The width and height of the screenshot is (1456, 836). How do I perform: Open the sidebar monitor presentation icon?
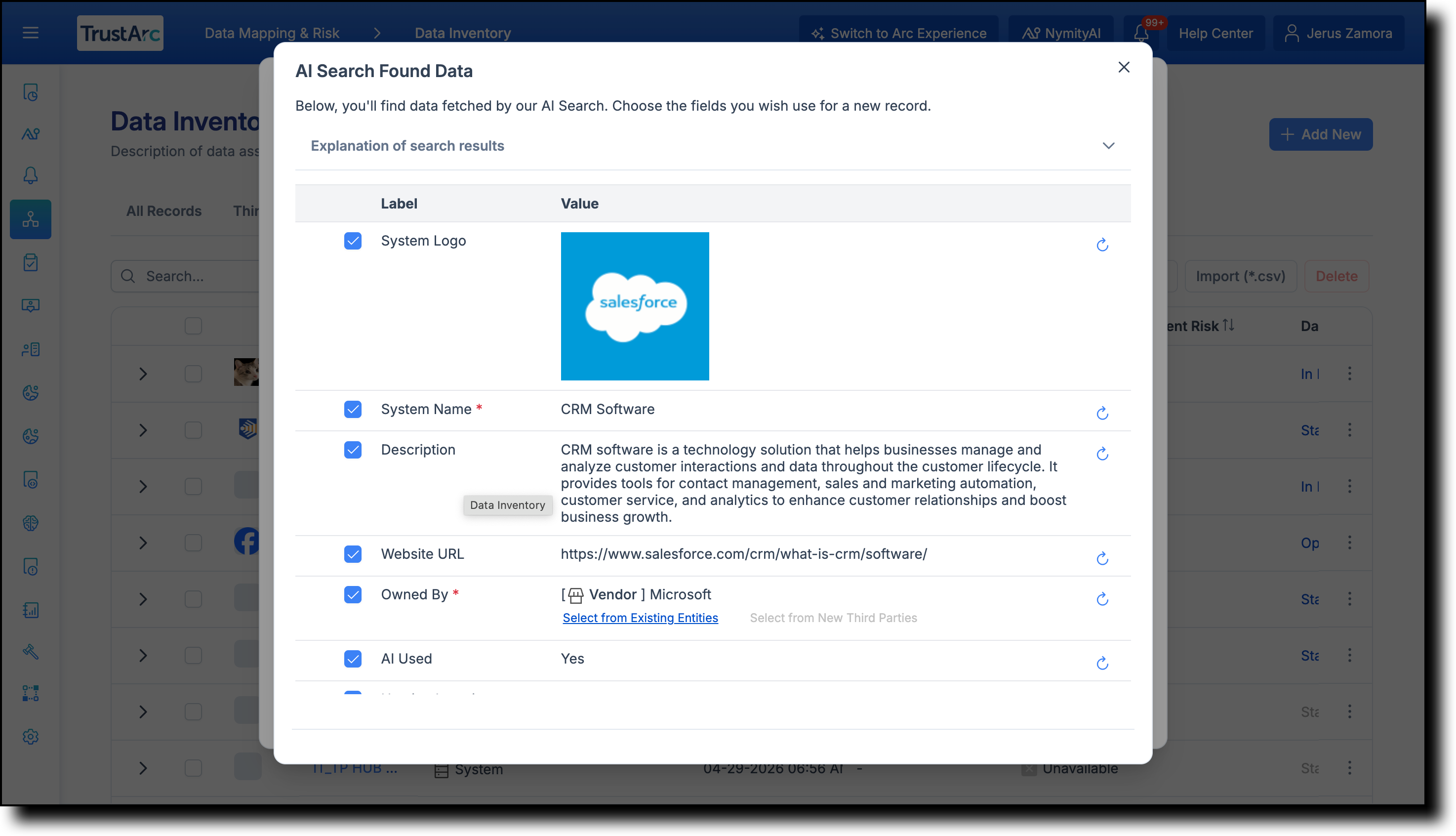[31, 305]
